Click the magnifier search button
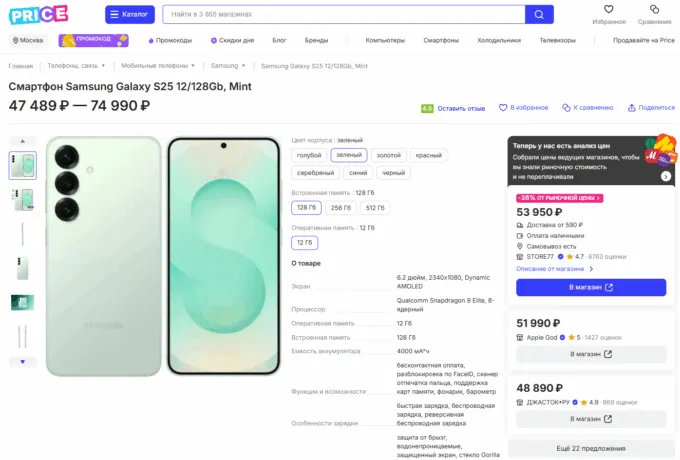Screen dimensions: 680x460 pyautogui.click(x=539, y=14)
